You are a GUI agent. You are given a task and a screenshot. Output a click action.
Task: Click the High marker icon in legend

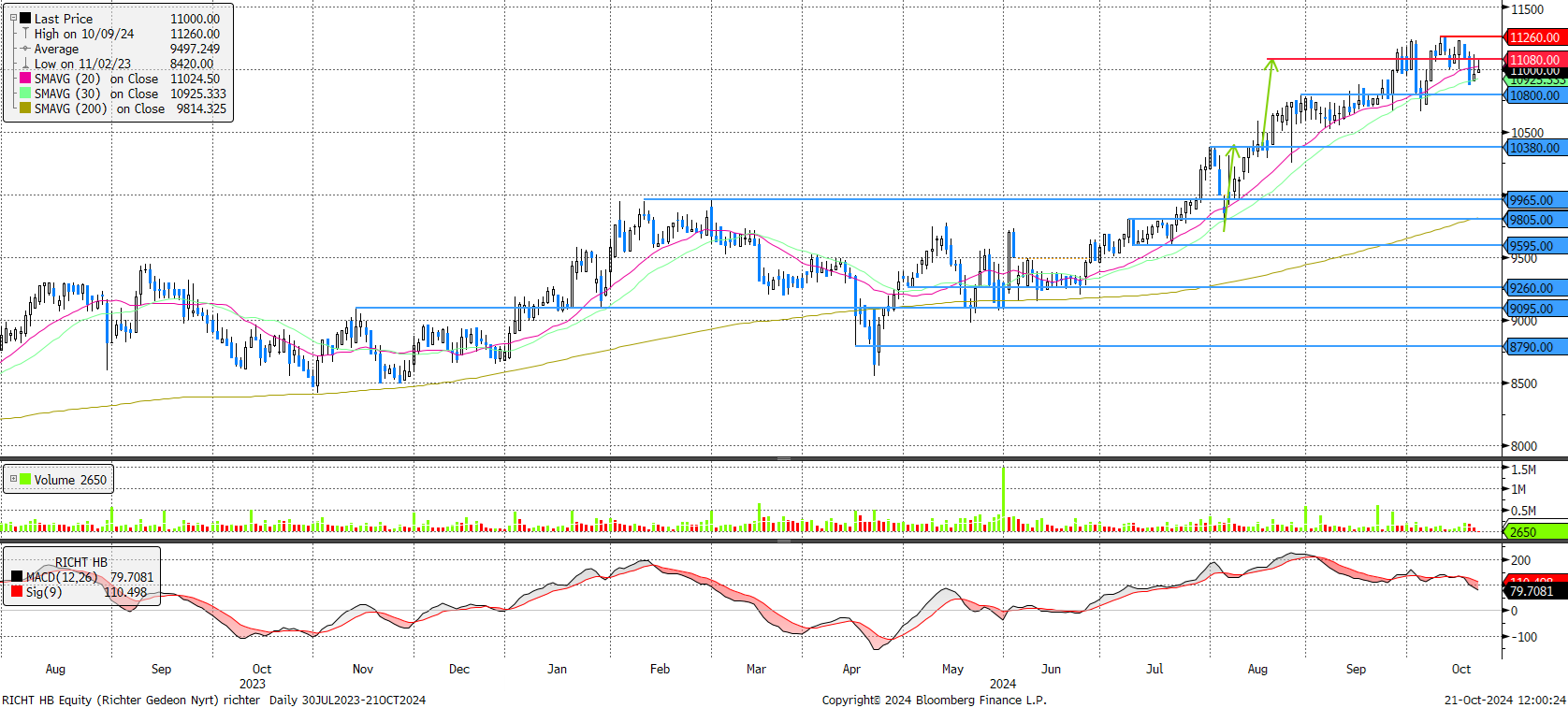coord(25,33)
